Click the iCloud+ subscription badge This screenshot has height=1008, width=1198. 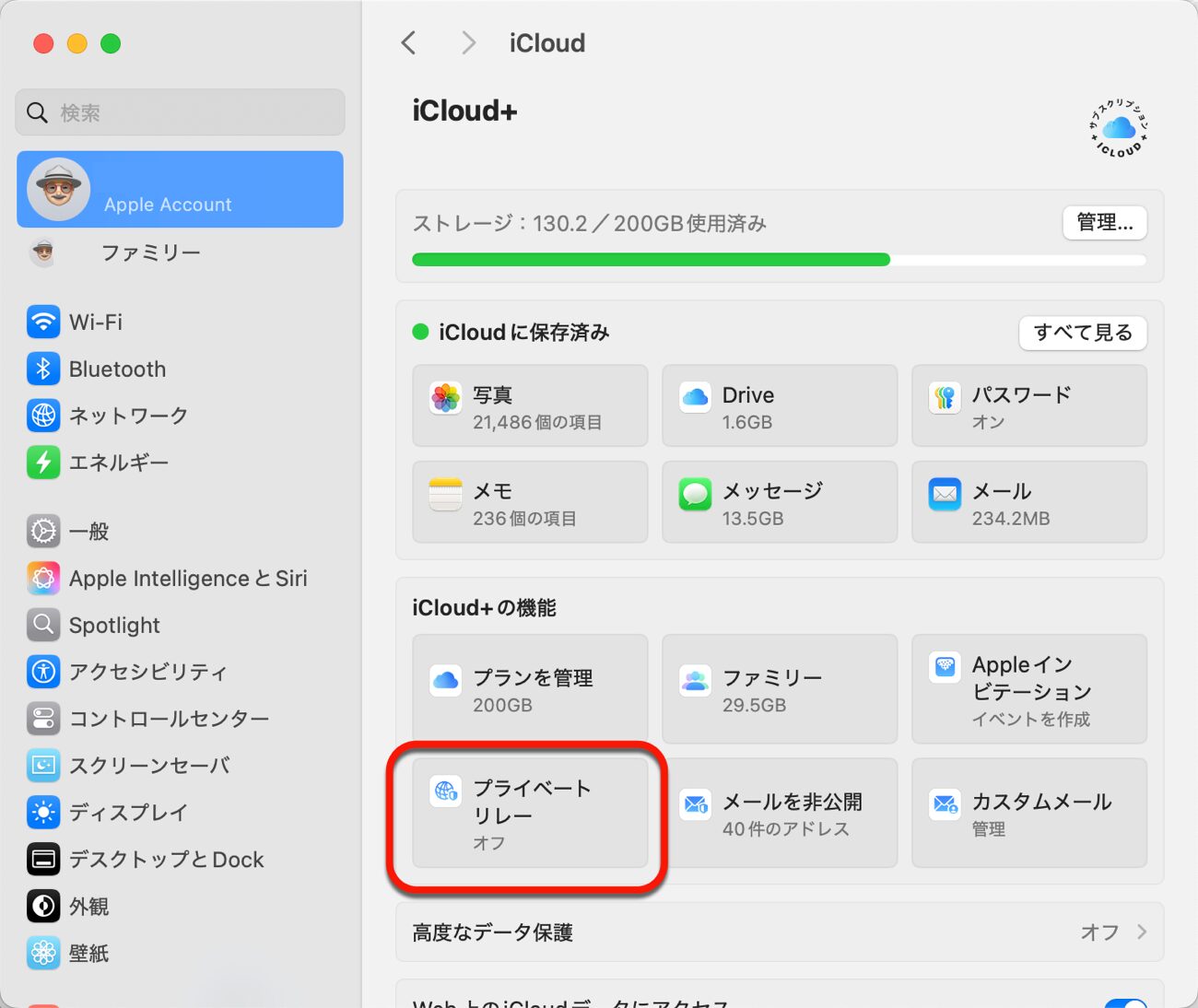(1117, 129)
